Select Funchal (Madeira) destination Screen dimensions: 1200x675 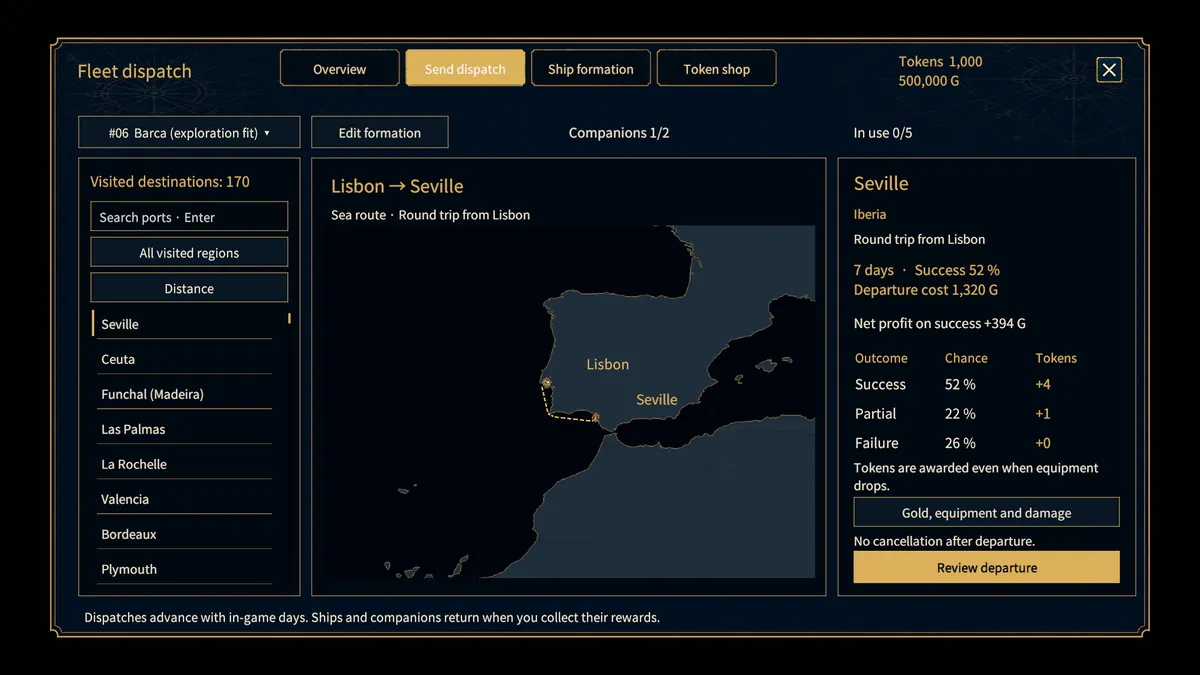click(x=182, y=394)
